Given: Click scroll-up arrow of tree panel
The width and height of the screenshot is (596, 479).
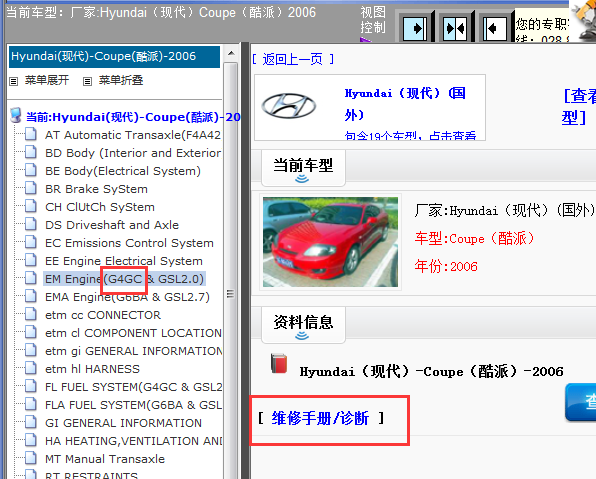Looking at the screenshot, I should click(230, 54).
